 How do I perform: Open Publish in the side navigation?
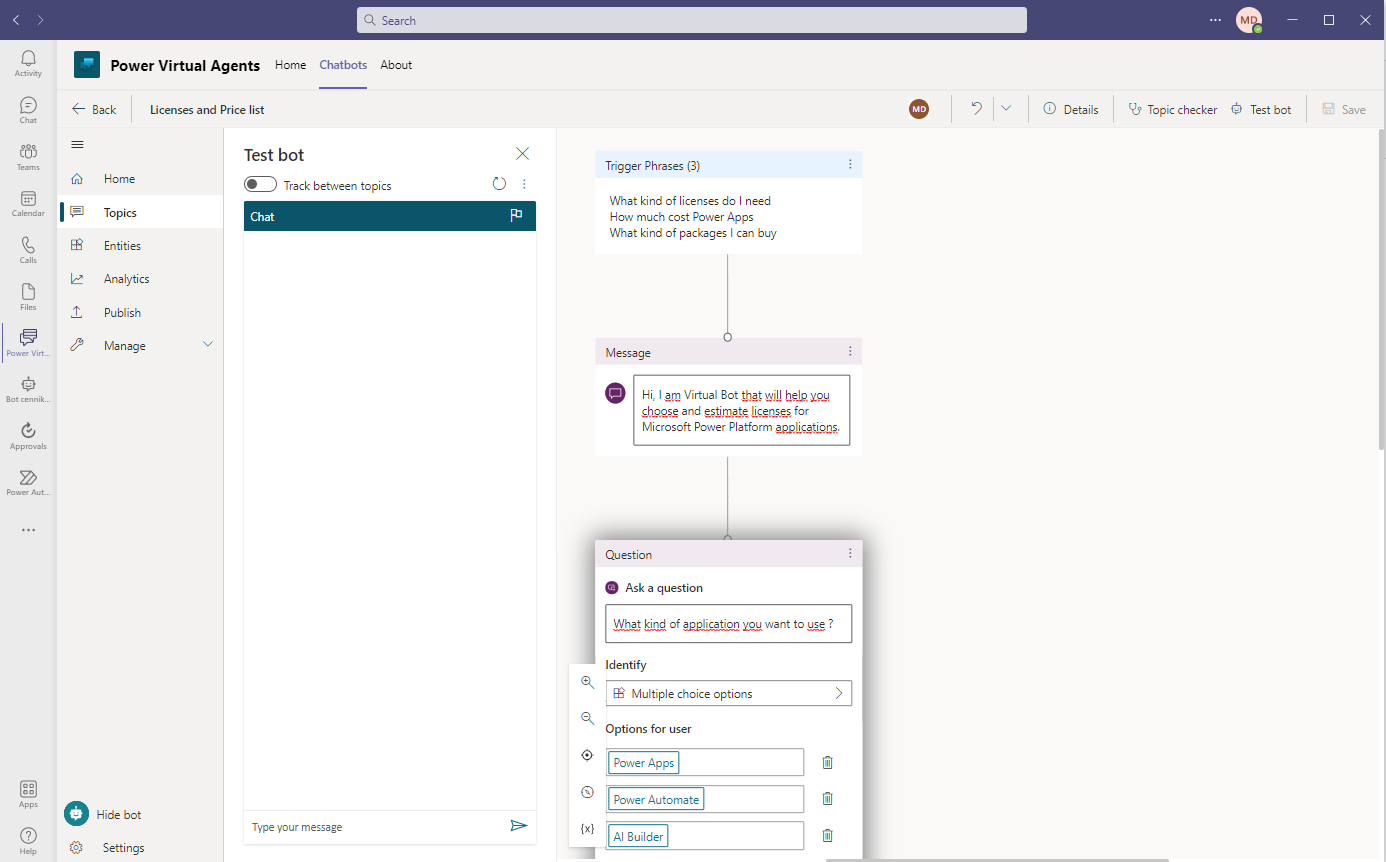point(140,312)
